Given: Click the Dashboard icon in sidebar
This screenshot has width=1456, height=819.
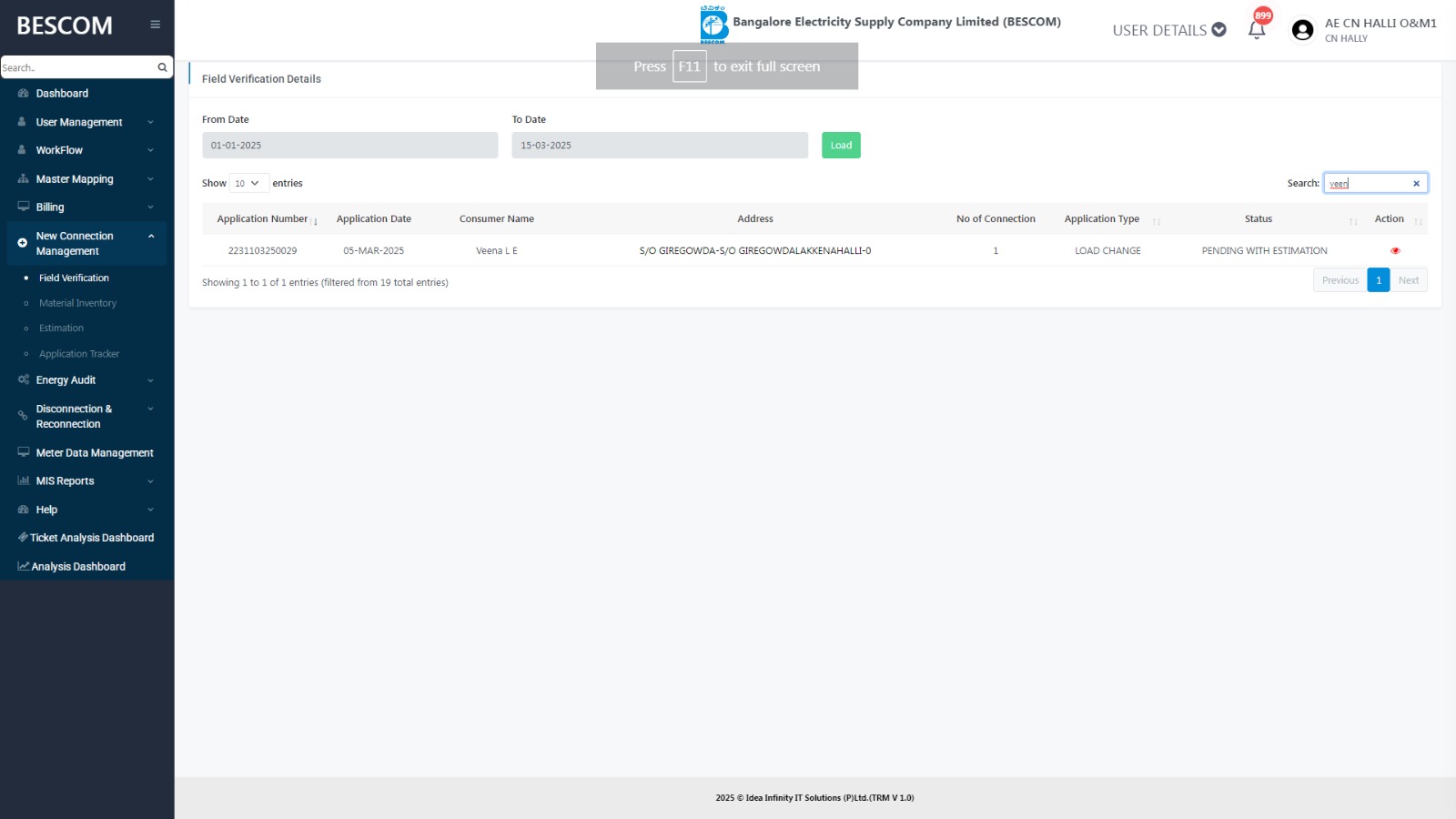Looking at the screenshot, I should [x=23, y=93].
